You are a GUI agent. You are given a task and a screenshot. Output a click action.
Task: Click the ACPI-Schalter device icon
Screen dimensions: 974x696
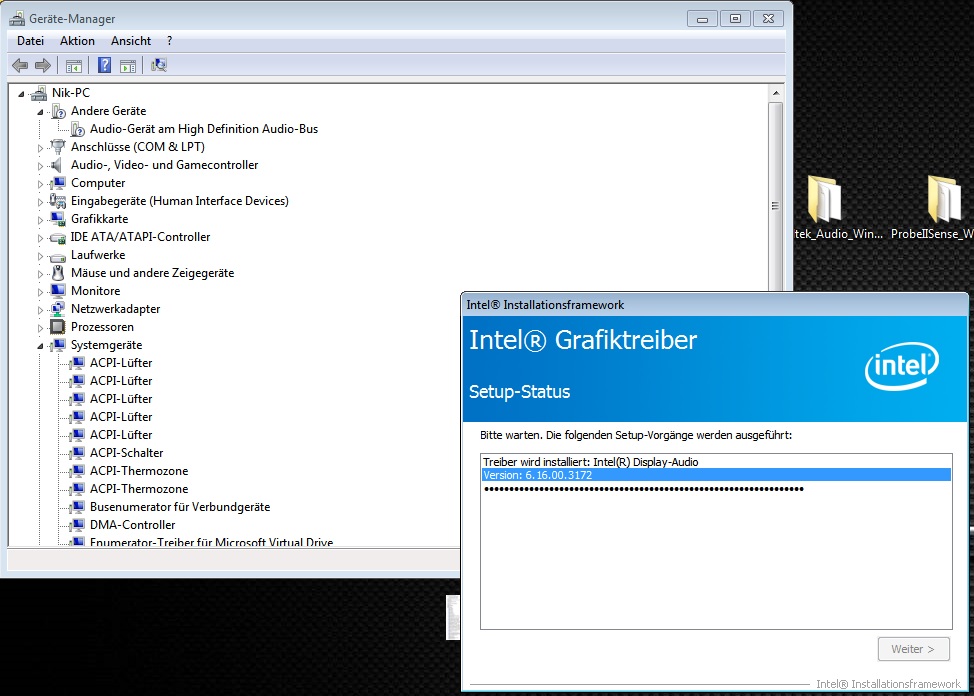pos(78,453)
